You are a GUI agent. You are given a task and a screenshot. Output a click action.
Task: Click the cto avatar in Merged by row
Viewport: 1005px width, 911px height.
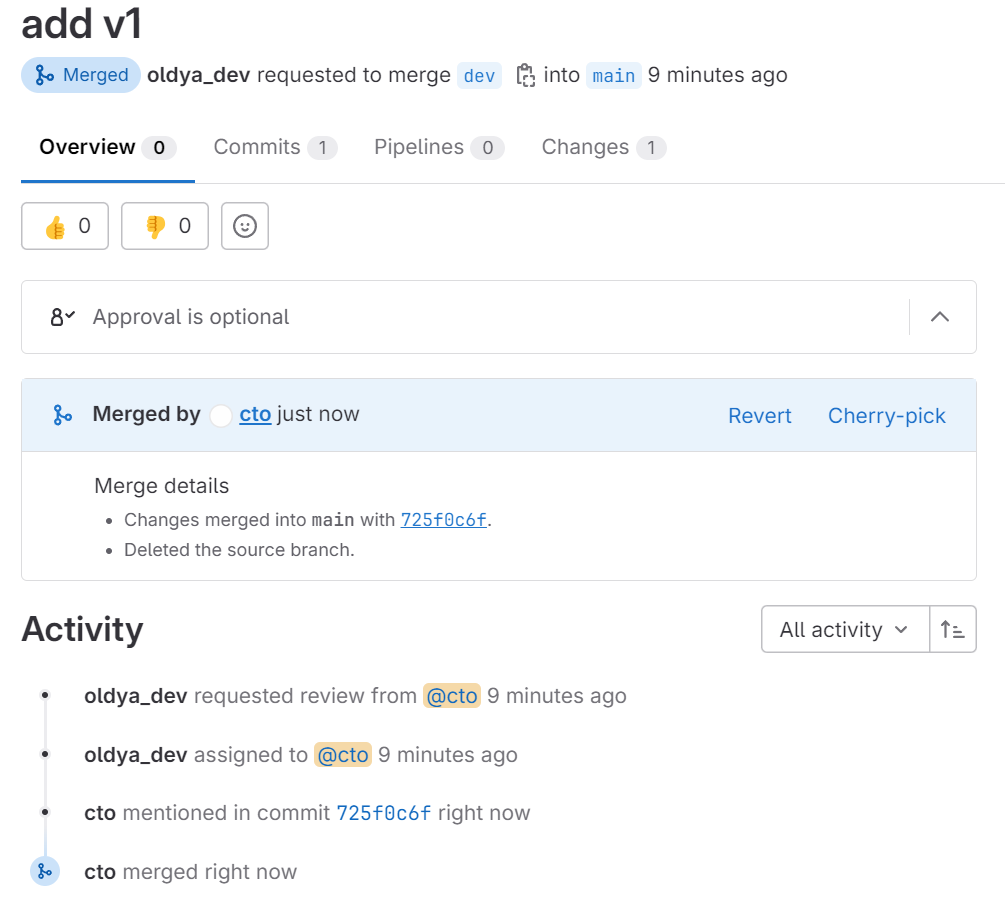click(x=220, y=415)
